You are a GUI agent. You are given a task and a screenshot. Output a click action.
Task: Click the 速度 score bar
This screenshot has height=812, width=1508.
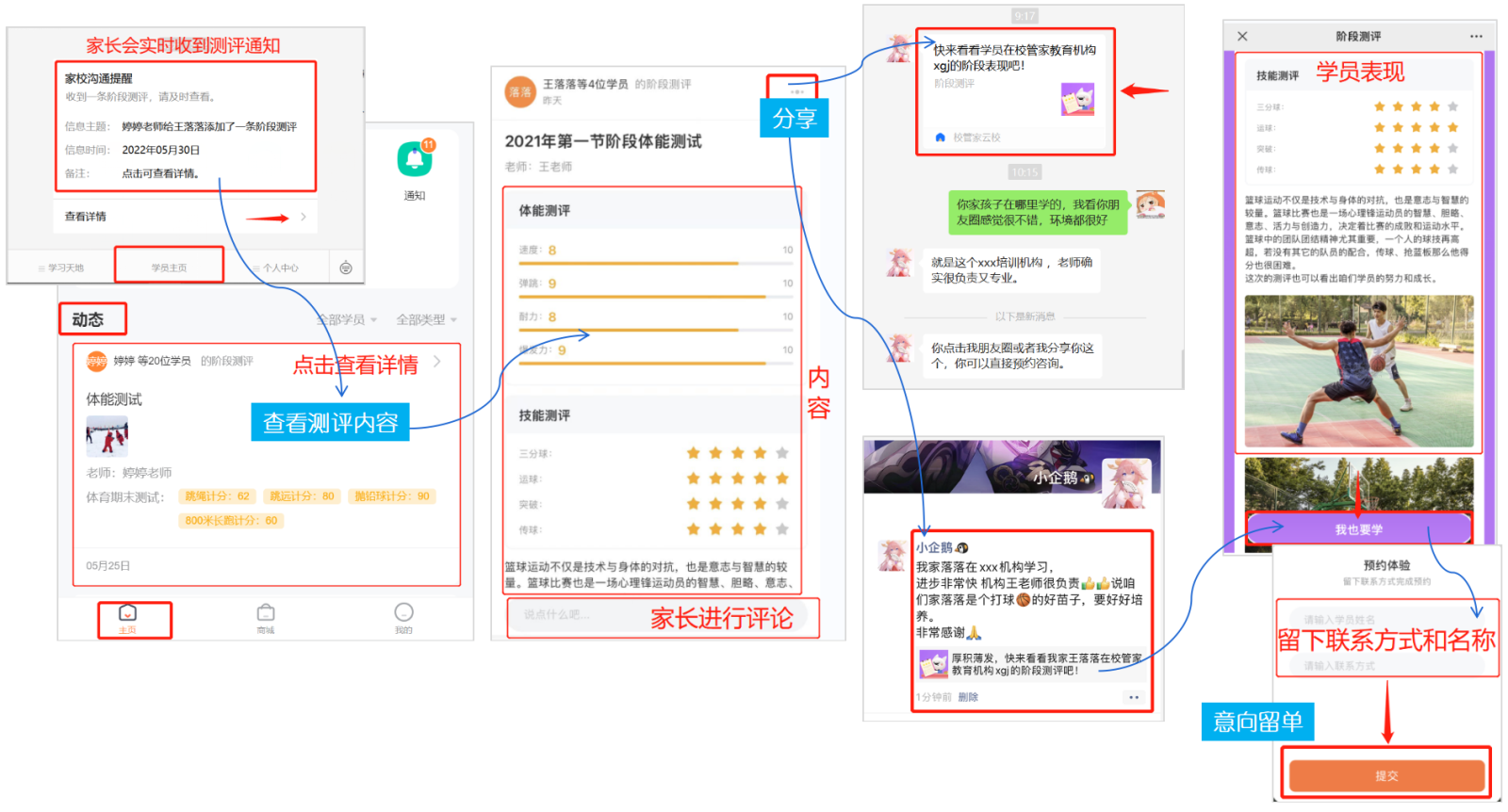click(656, 264)
